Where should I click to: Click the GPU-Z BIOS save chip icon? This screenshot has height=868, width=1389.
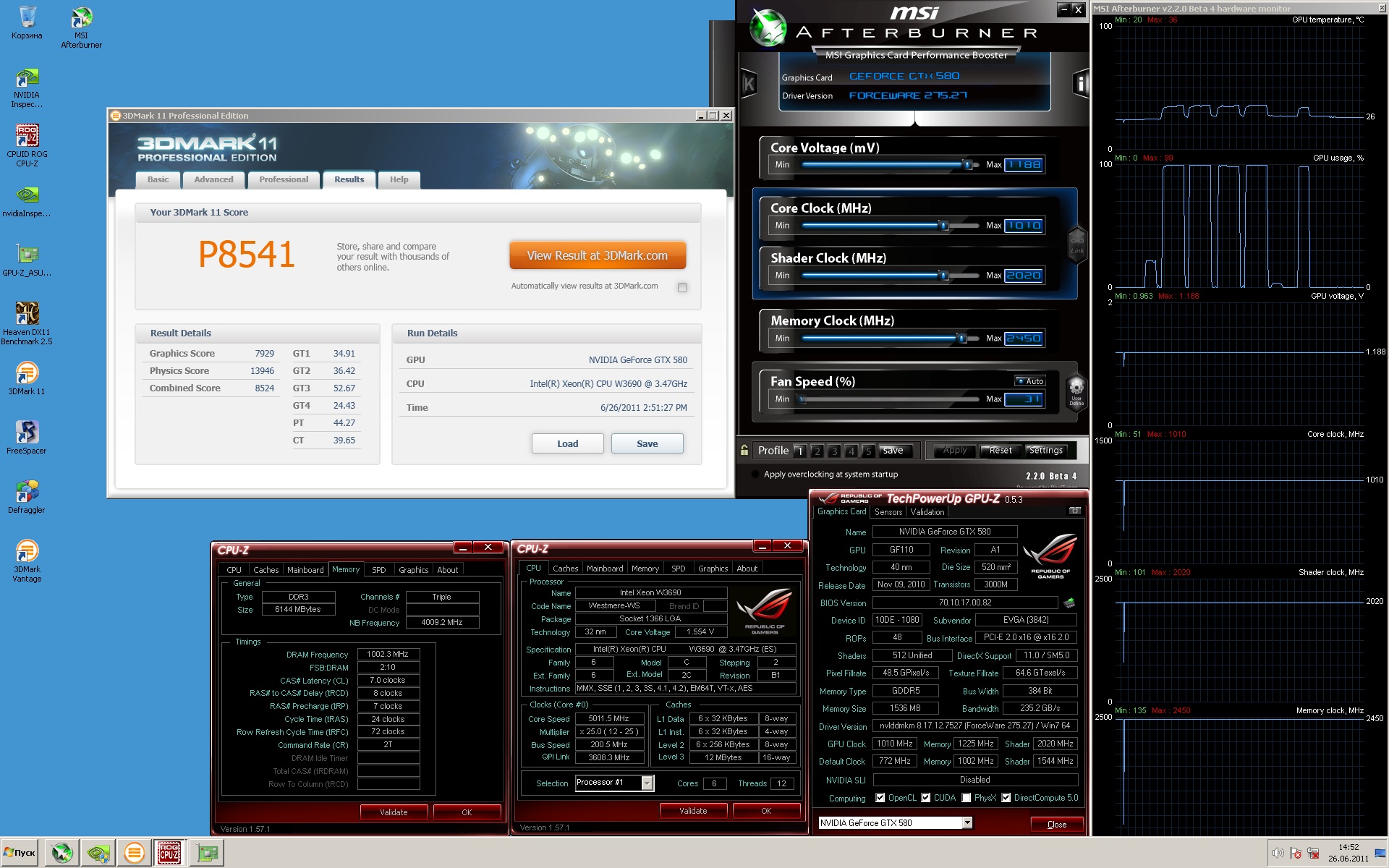coord(1069,603)
